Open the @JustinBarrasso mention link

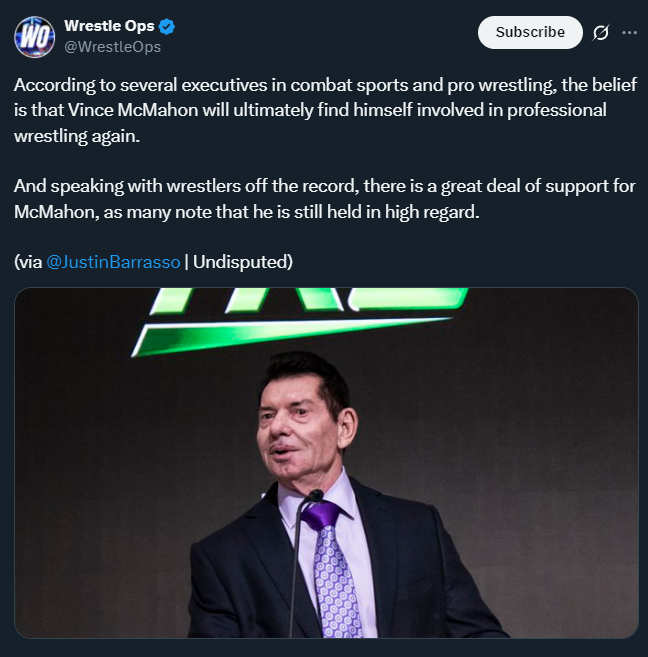coord(113,262)
